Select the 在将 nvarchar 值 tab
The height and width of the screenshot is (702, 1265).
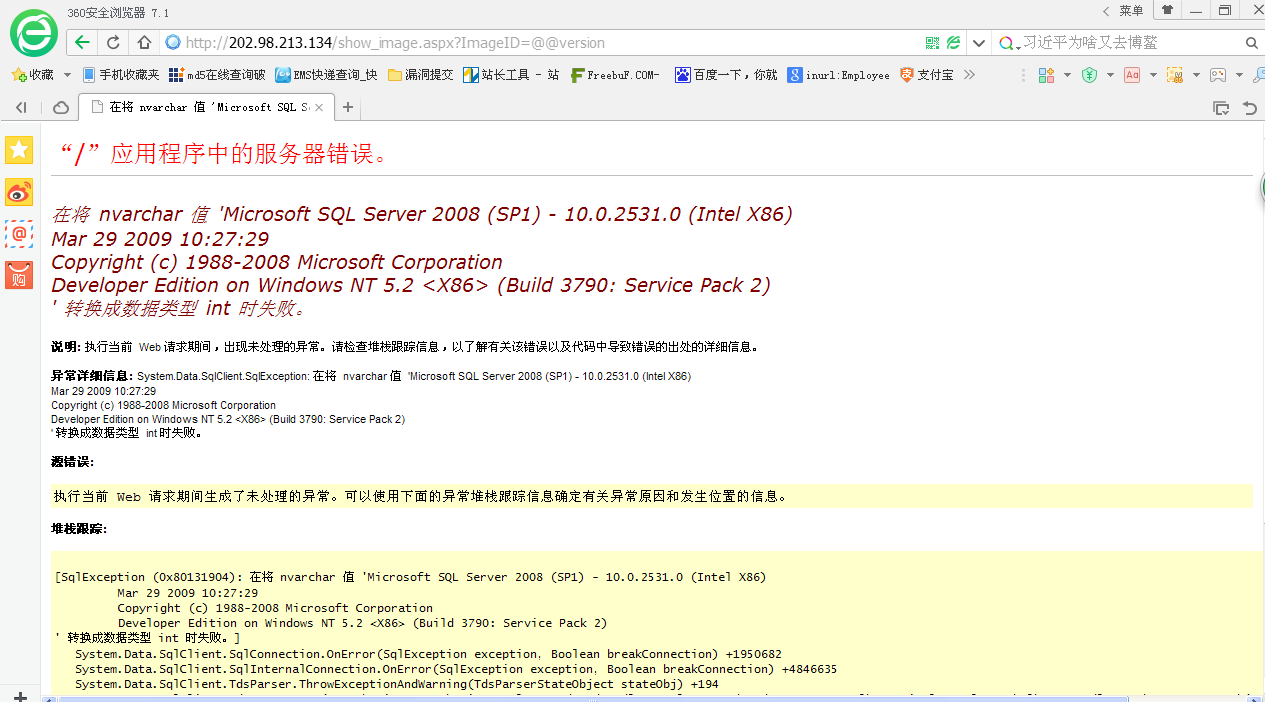(x=205, y=107)
